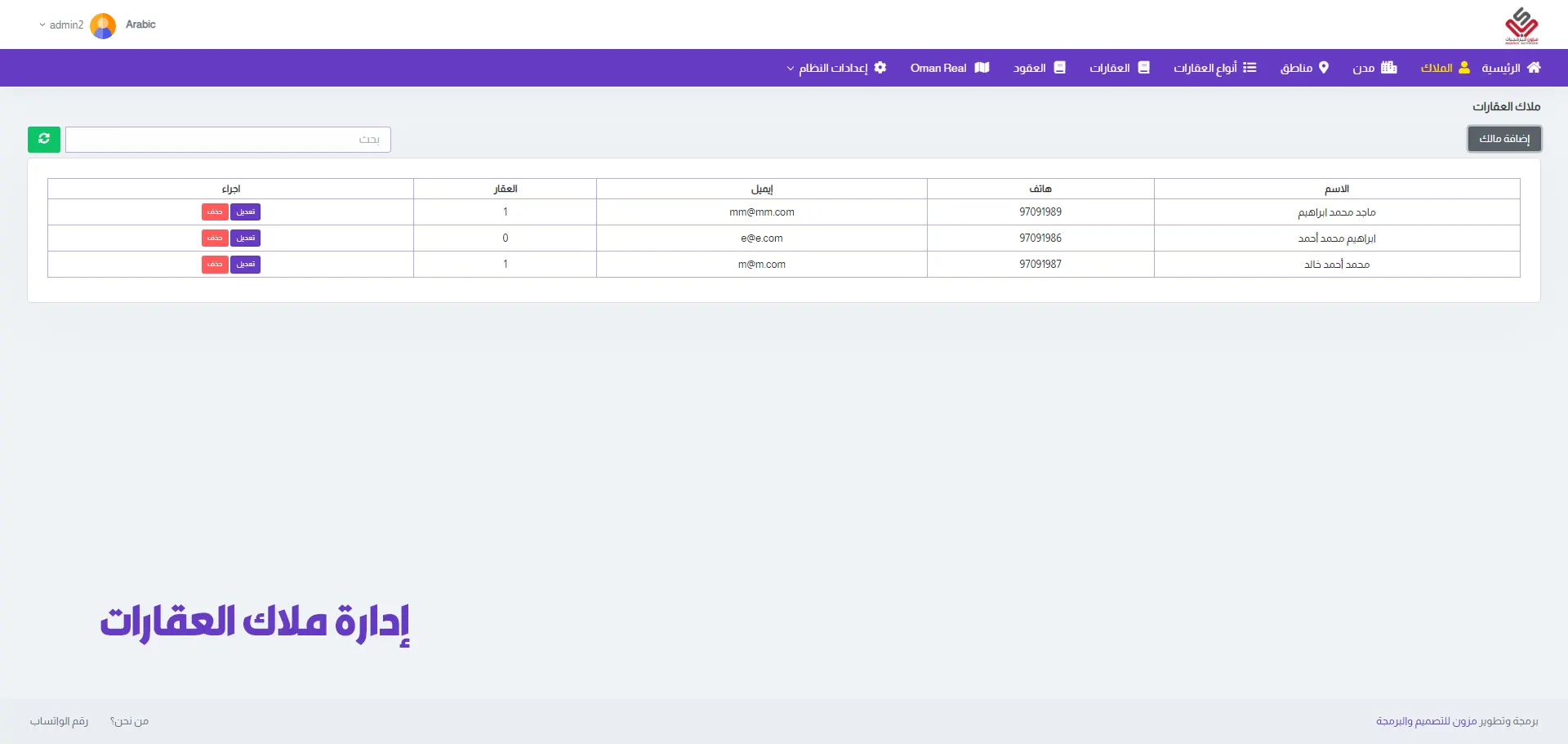The height and width of the screenshot is (744, 1568).
Task: Focus the بحث search input field
Action: (228, 140)
